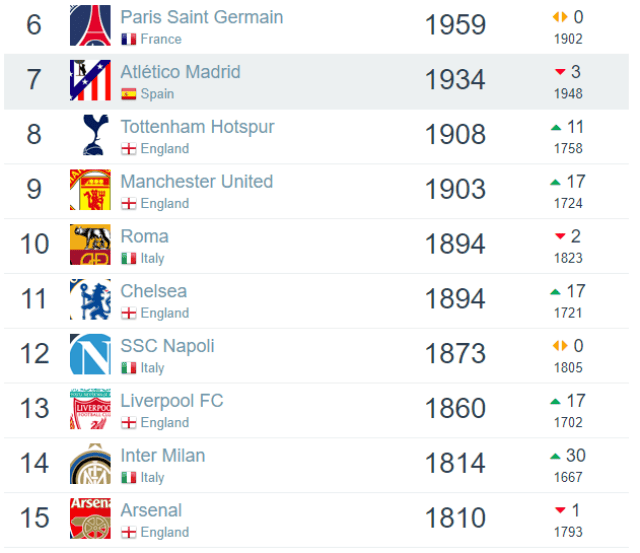Select the Italy country label under Roma
The width and height of the screenshot is (640, 553).
(152, 258)
